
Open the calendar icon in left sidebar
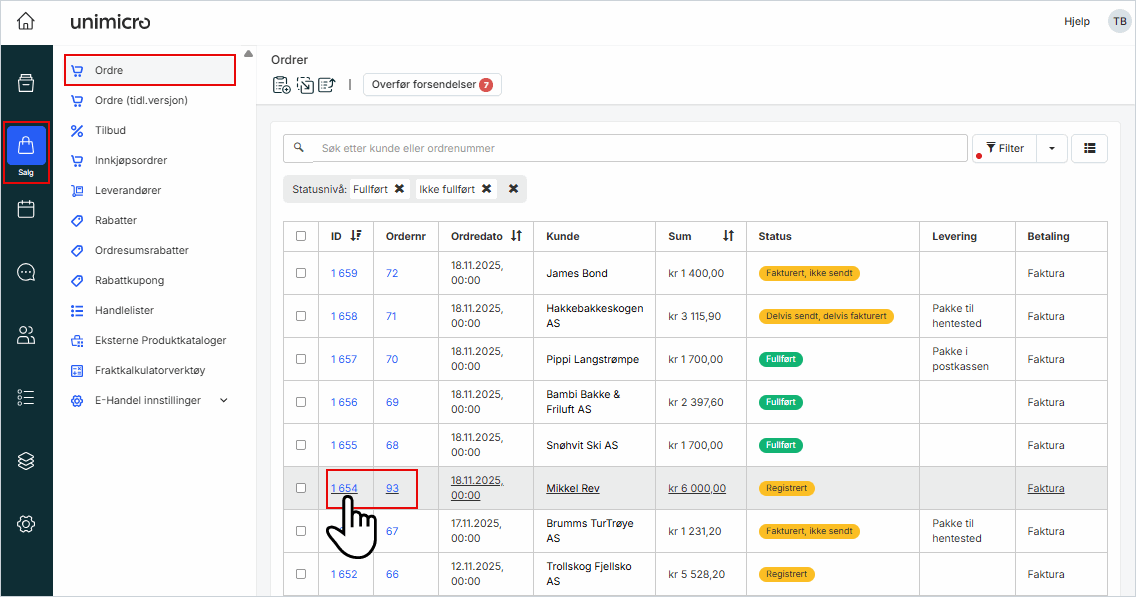[x=26, y=209]
